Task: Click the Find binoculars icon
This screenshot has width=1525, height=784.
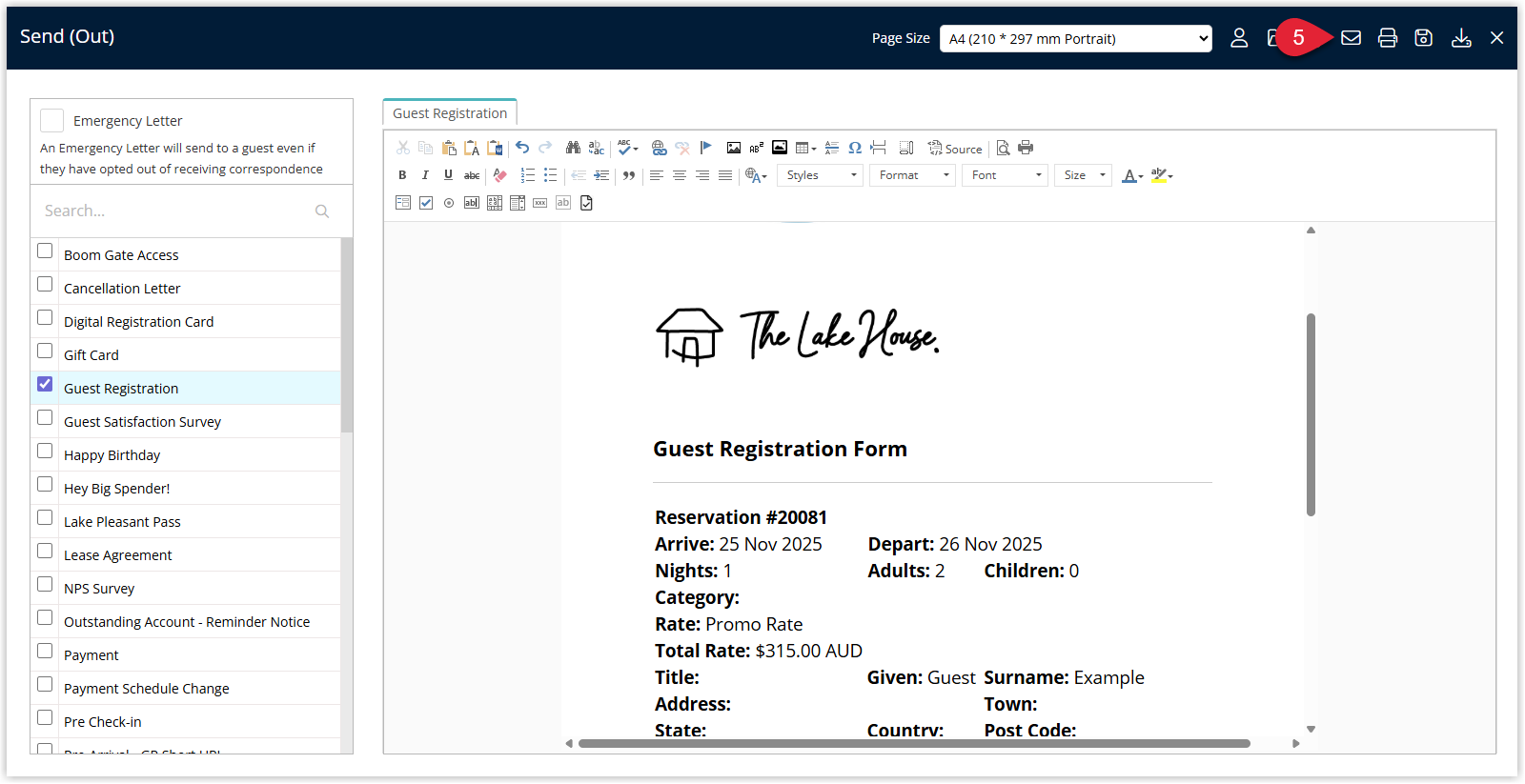Action: tap(573, 148)
